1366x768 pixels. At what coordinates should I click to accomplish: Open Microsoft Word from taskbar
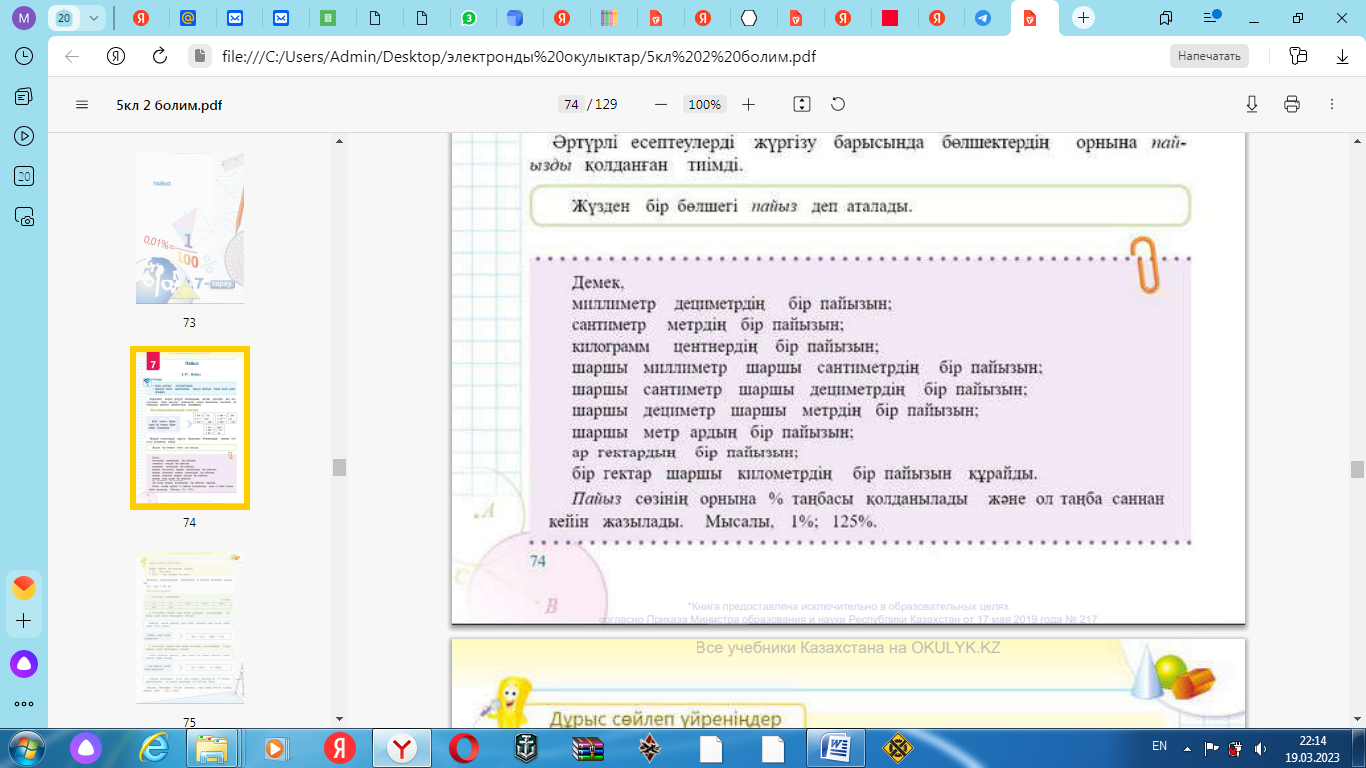click(x=837, y=747)
